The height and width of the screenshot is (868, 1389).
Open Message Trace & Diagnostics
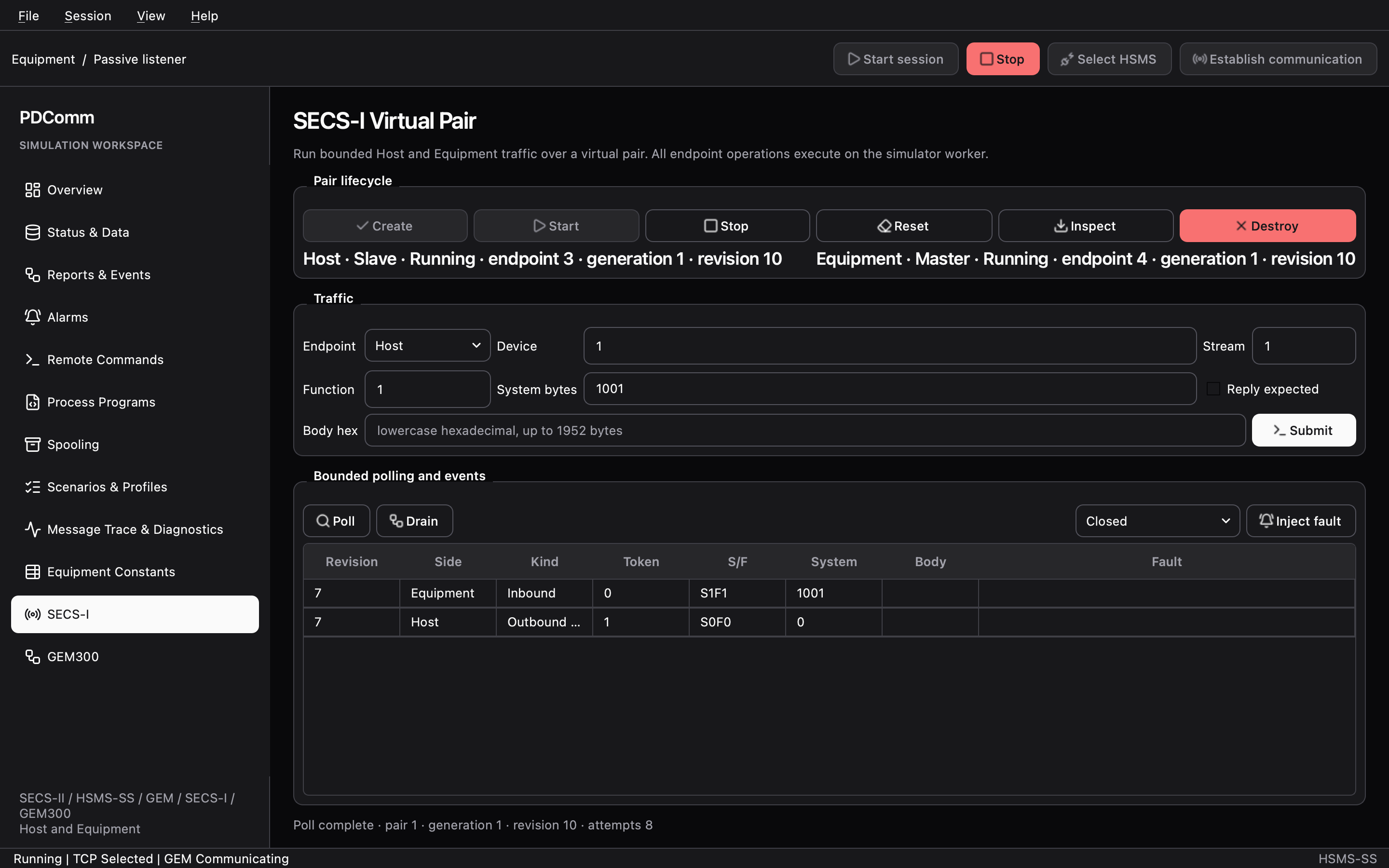135,530
